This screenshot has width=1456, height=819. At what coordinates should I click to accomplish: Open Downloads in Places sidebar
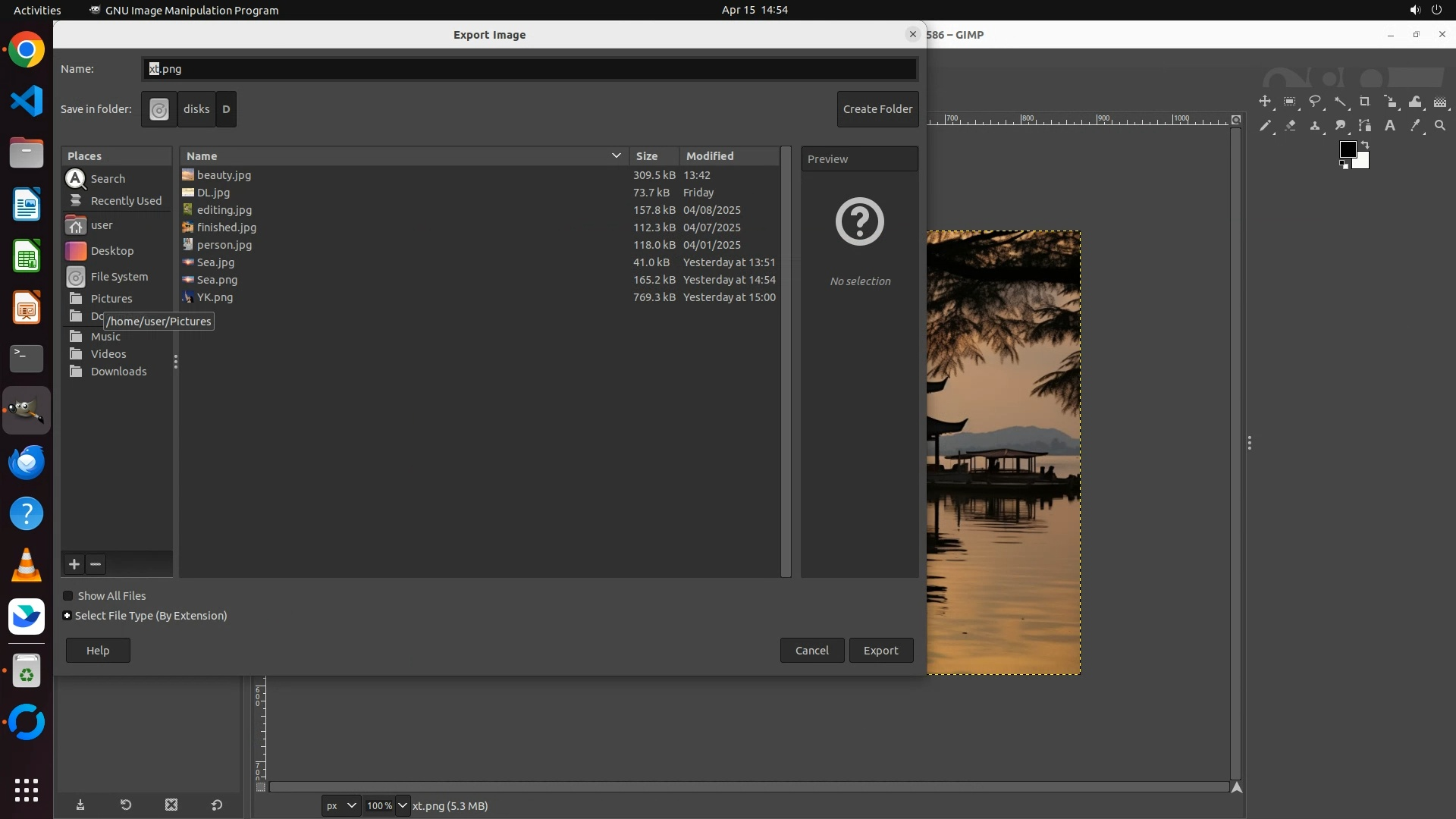click(118, 372)
